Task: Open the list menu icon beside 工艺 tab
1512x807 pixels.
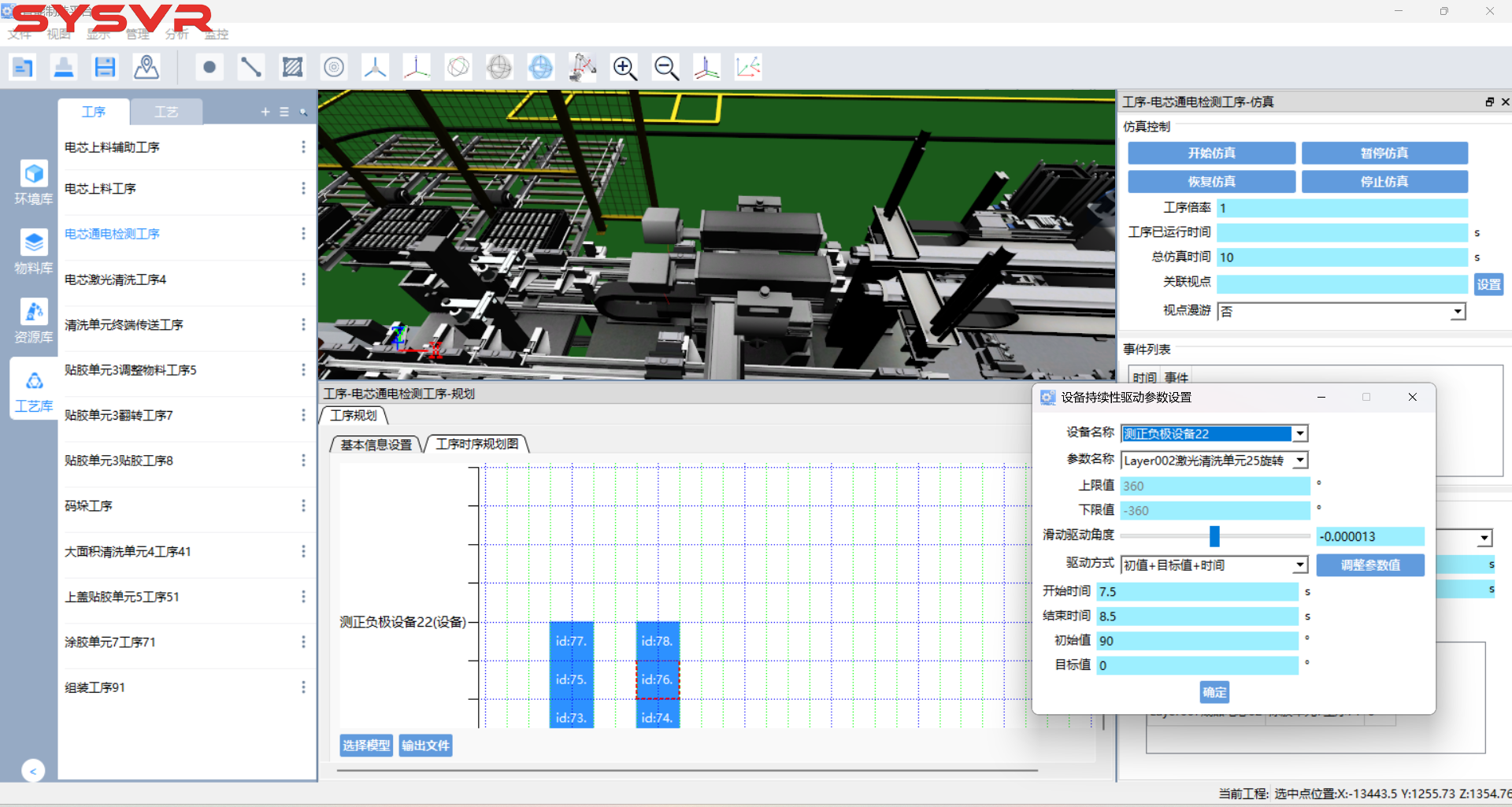Action: 284,113
